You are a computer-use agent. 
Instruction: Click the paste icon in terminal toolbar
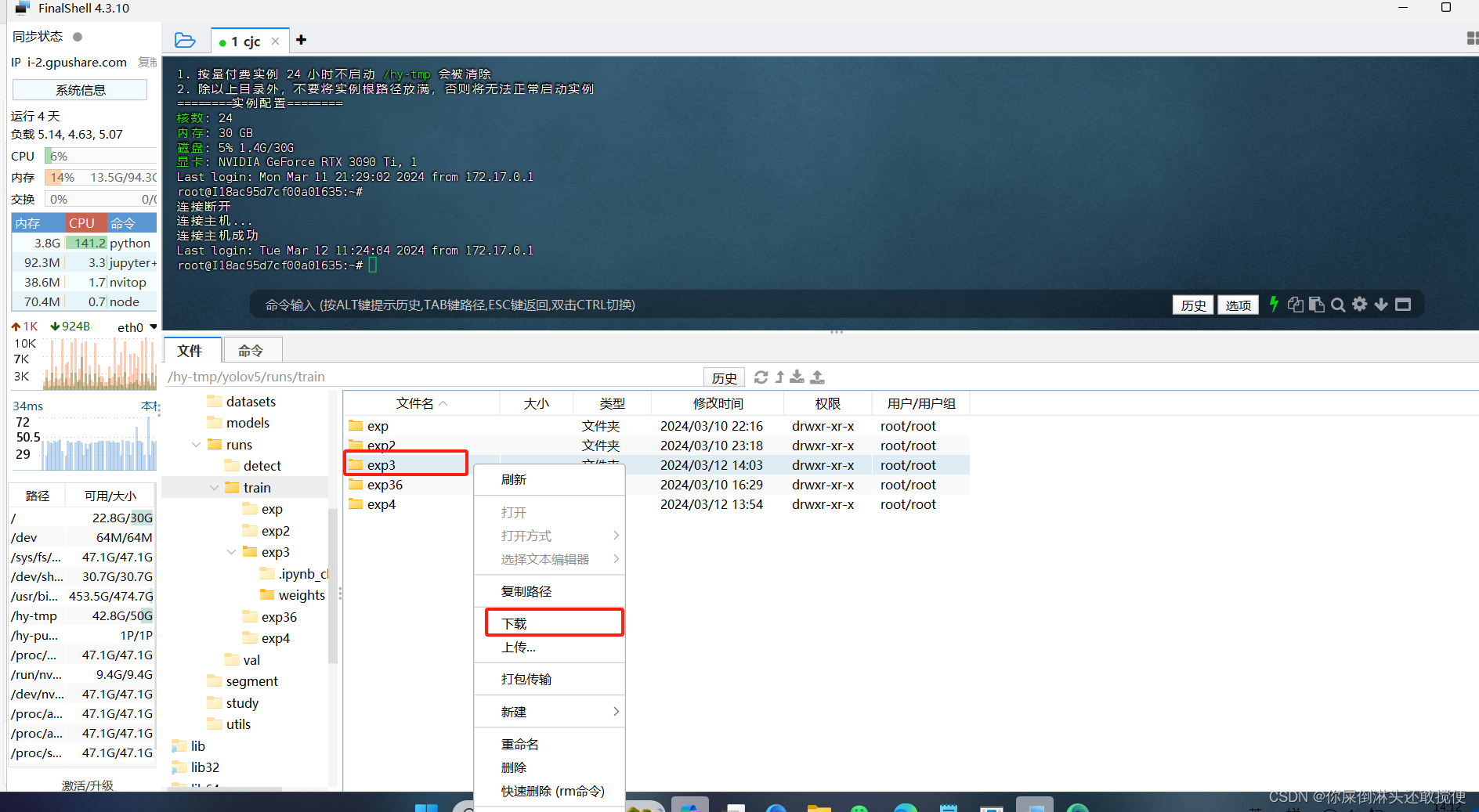point(1316,305)
